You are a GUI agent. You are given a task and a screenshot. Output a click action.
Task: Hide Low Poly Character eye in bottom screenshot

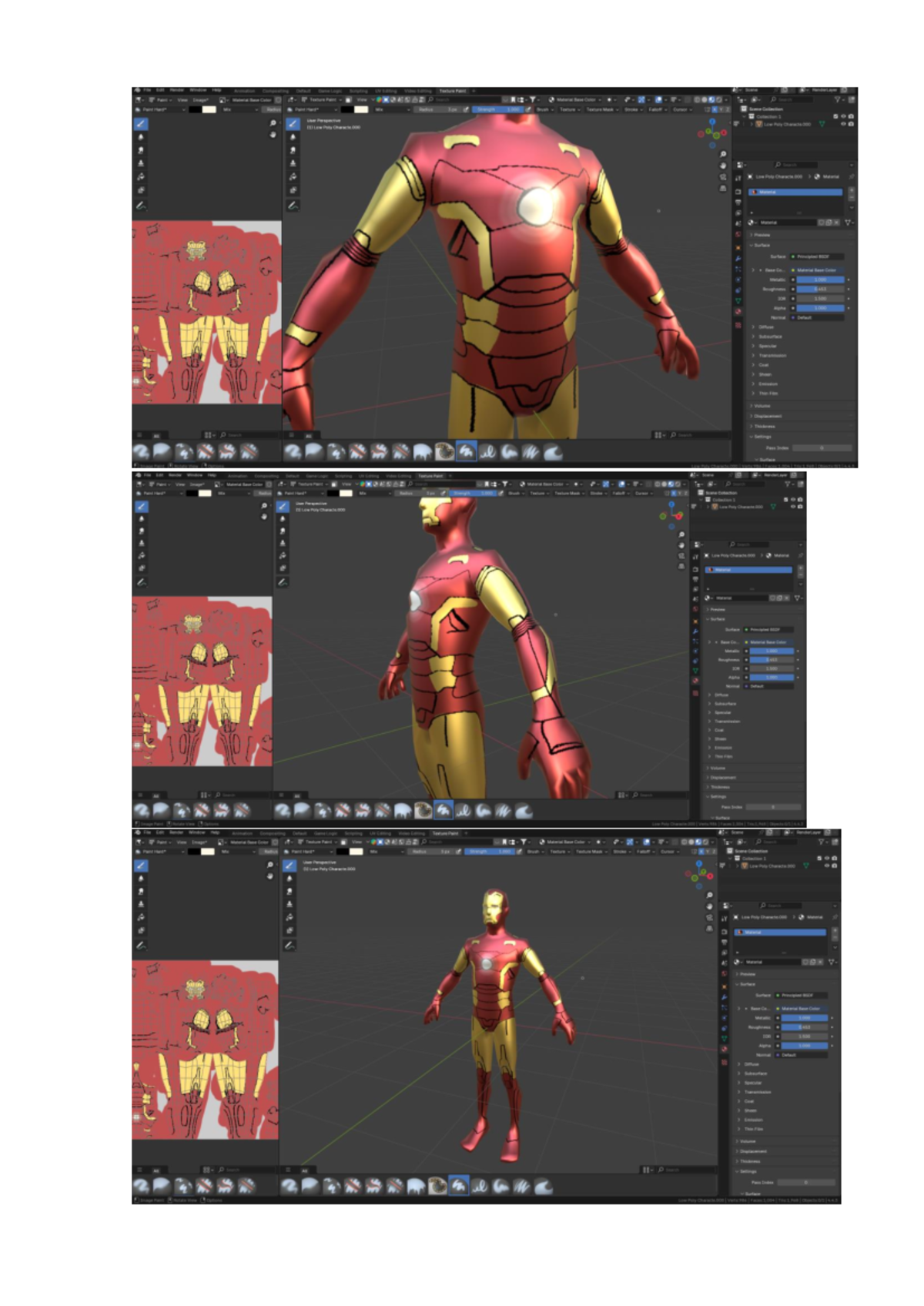828,866
